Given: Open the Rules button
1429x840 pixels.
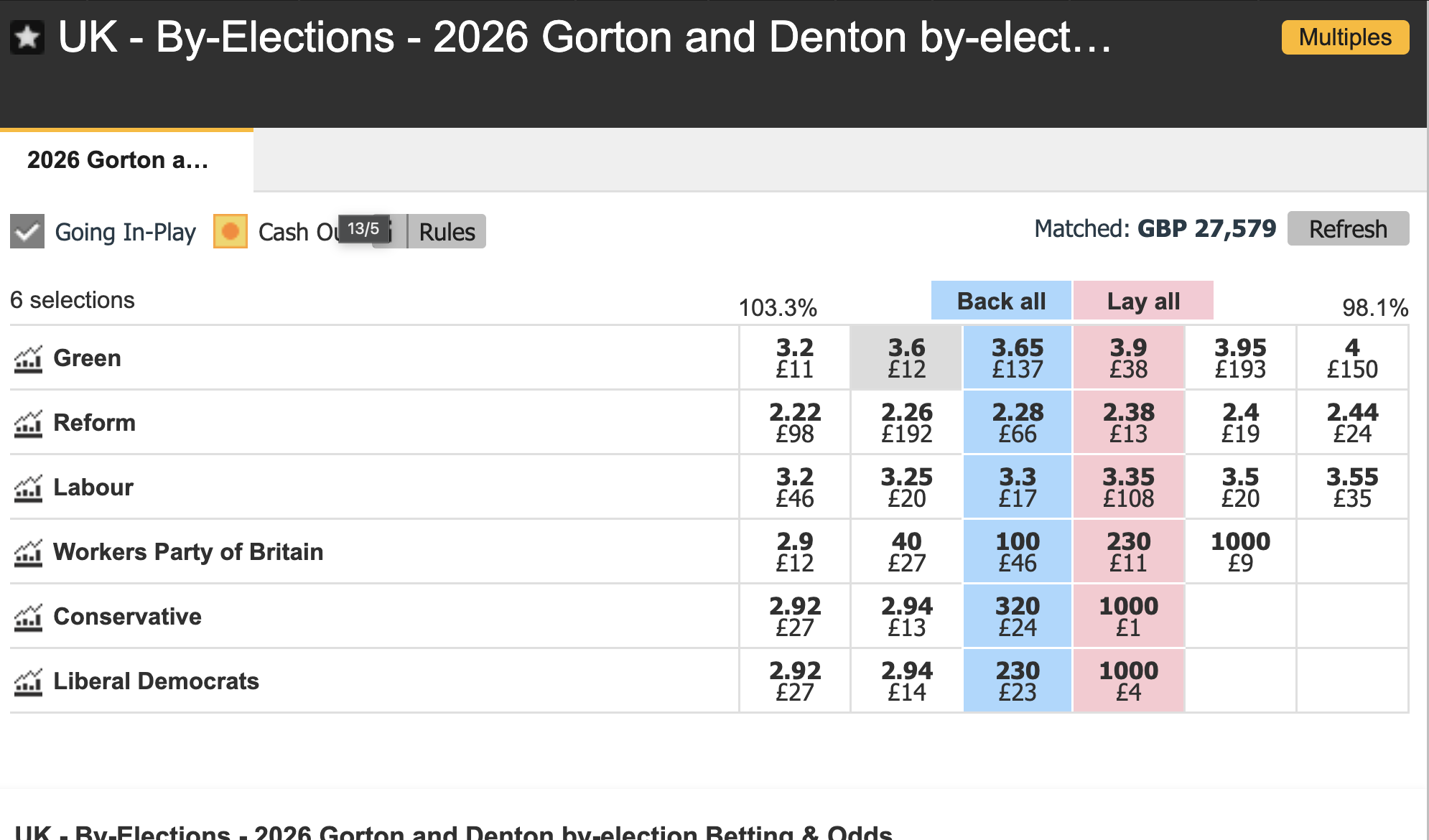Looking at the screenshot, I should (447, 231).
